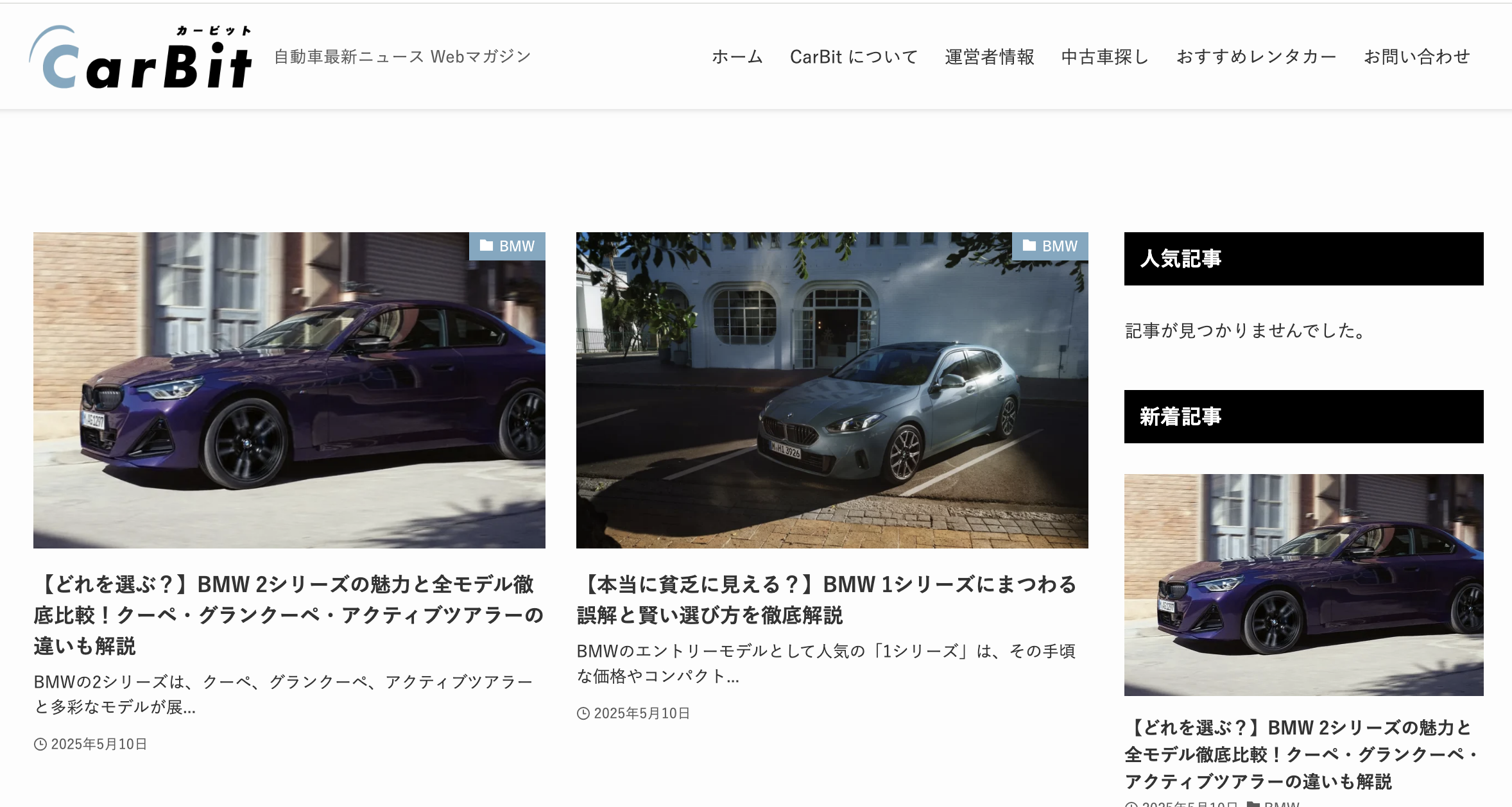Click folder icon on grey hatchback BMW tag

(x=1029, y=246)
